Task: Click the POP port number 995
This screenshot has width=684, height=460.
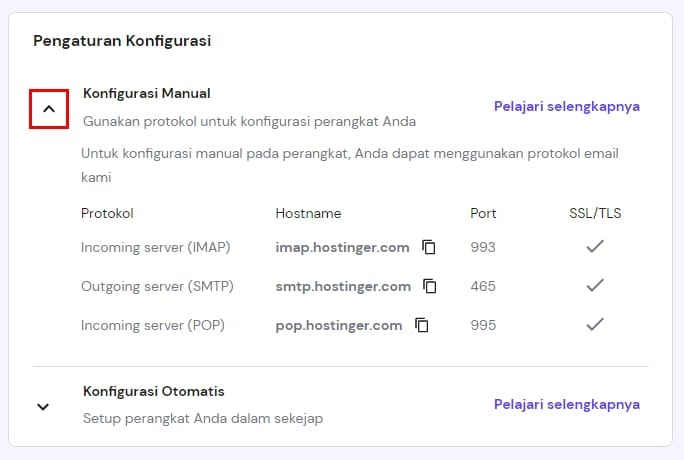Action: 482,325
